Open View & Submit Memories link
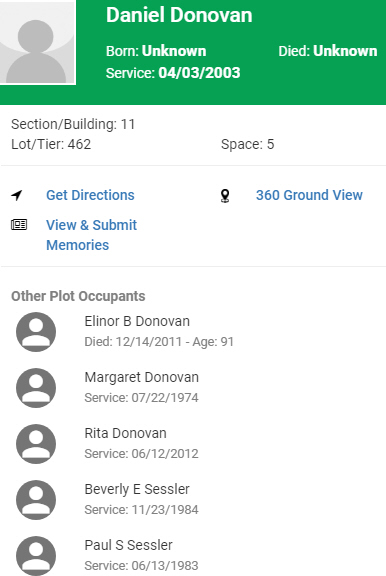This screenshot has height=576, width=386. point(91,235)
